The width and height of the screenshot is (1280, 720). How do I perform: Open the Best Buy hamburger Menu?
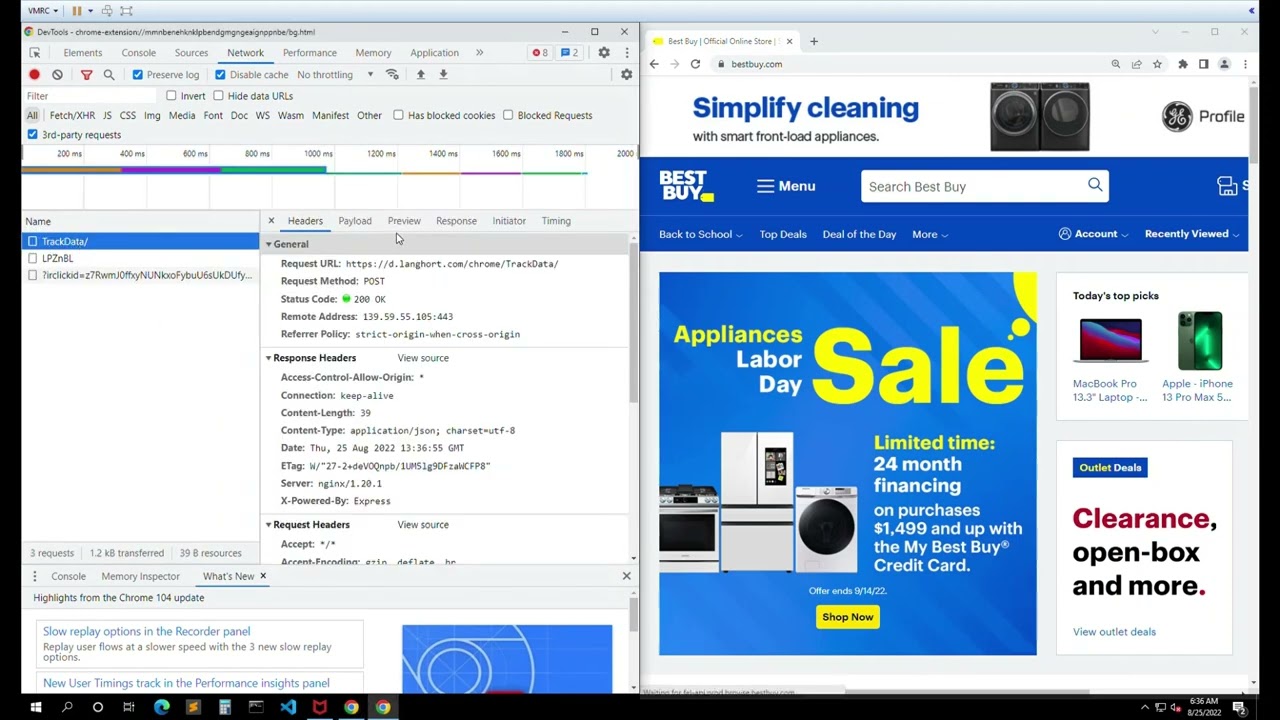[786, 186]
